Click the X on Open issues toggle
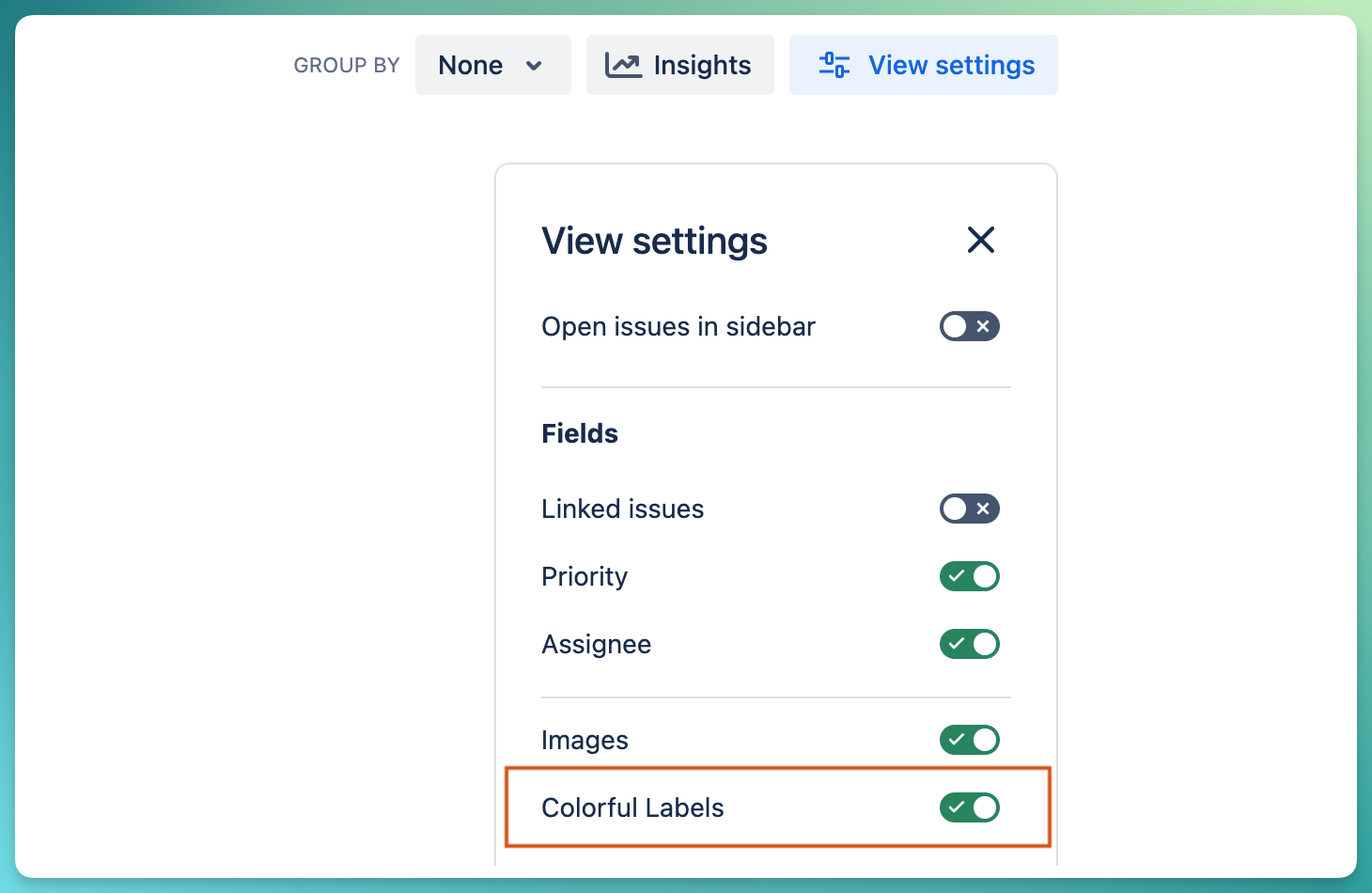This screenshot has height=893, width=1372. (984, 326)
